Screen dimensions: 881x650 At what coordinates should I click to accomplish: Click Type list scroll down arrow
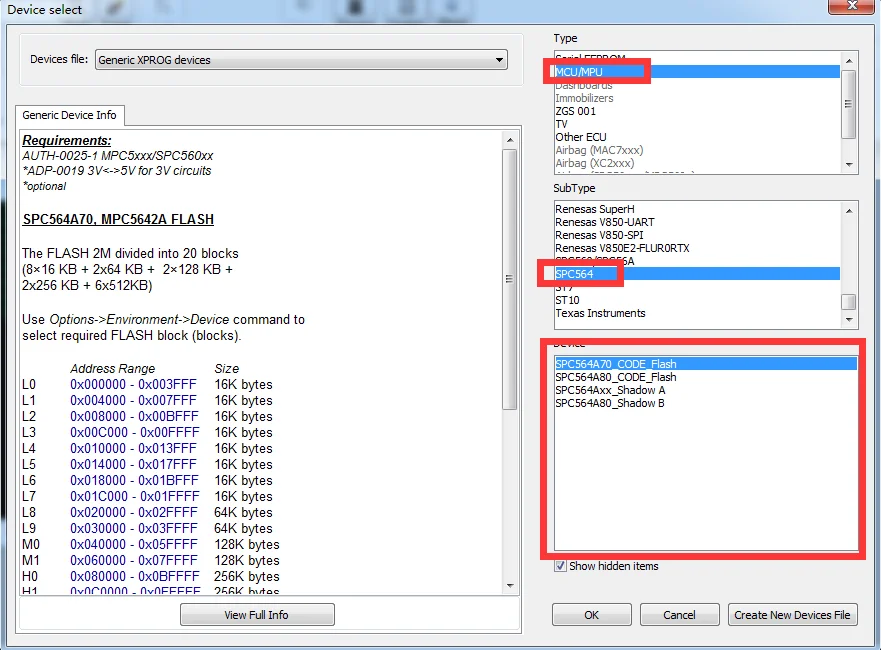pos(849,165)
